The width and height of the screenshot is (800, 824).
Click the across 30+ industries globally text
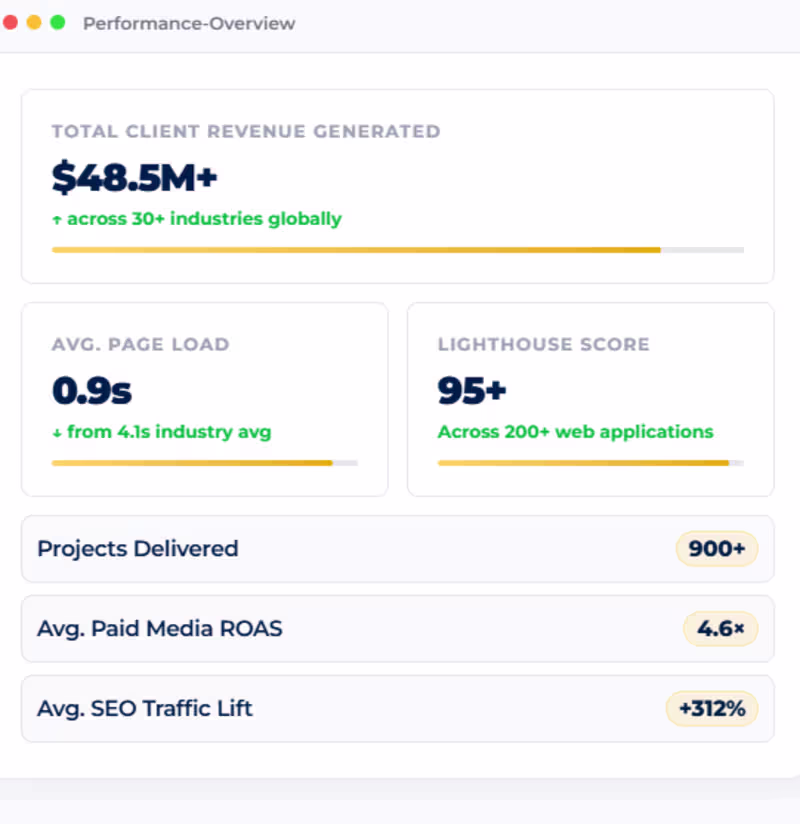pyautogui.click(x=204, y=219)
